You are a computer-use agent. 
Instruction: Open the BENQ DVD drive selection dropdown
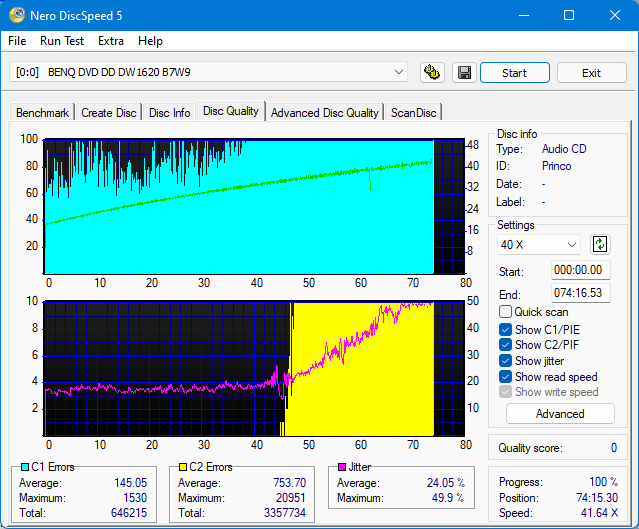click(x=209, y=72)
